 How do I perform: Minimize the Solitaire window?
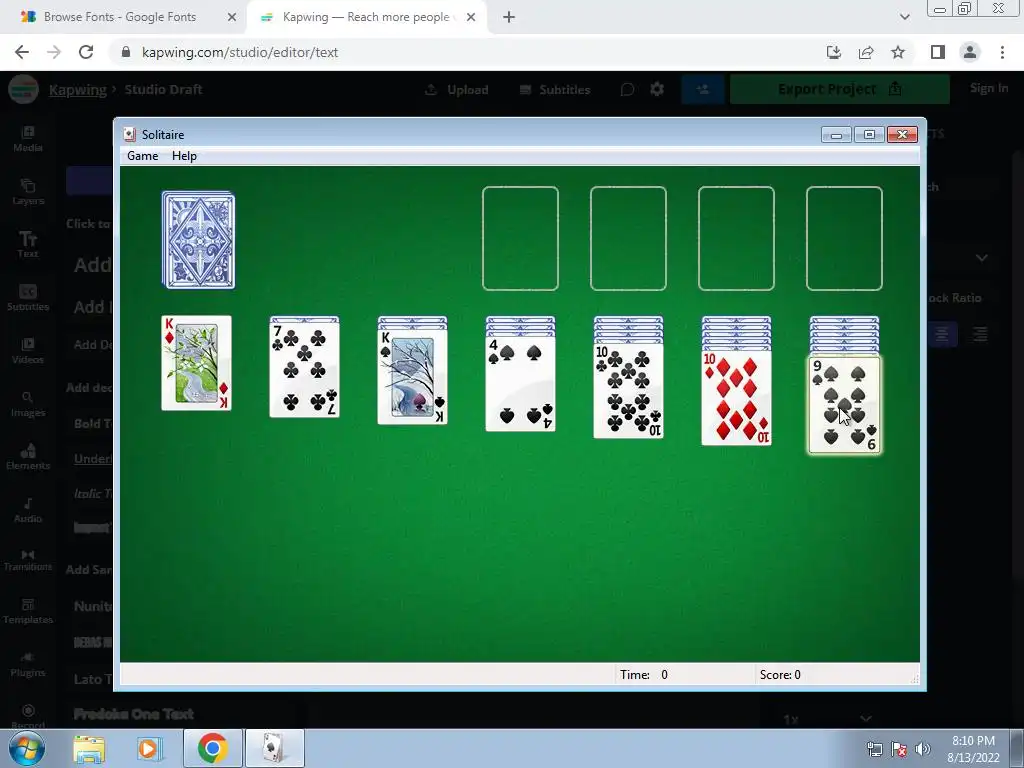point(836,135)
